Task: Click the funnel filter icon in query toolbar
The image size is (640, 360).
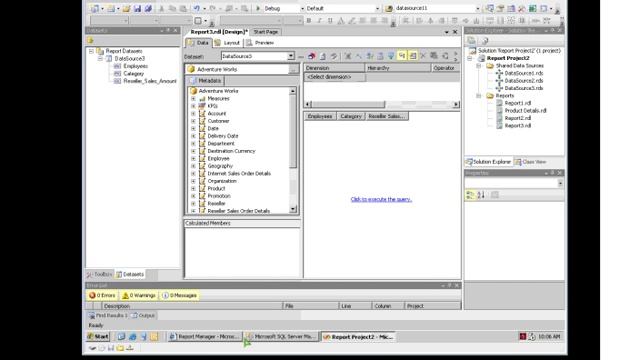Action: (391, 56)
